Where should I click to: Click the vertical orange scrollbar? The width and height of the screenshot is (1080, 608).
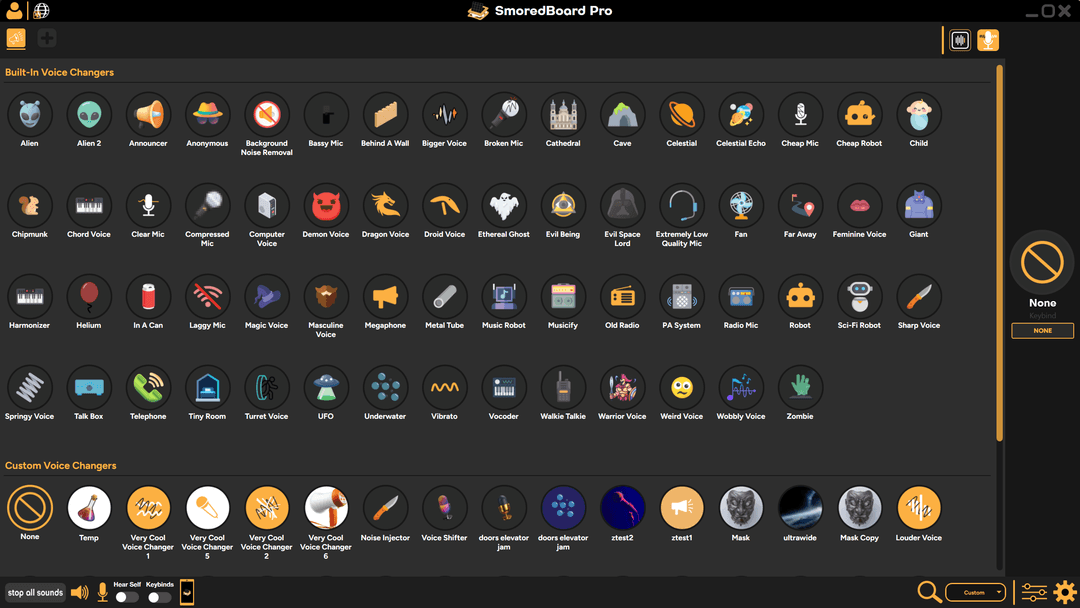pos(999,250)
